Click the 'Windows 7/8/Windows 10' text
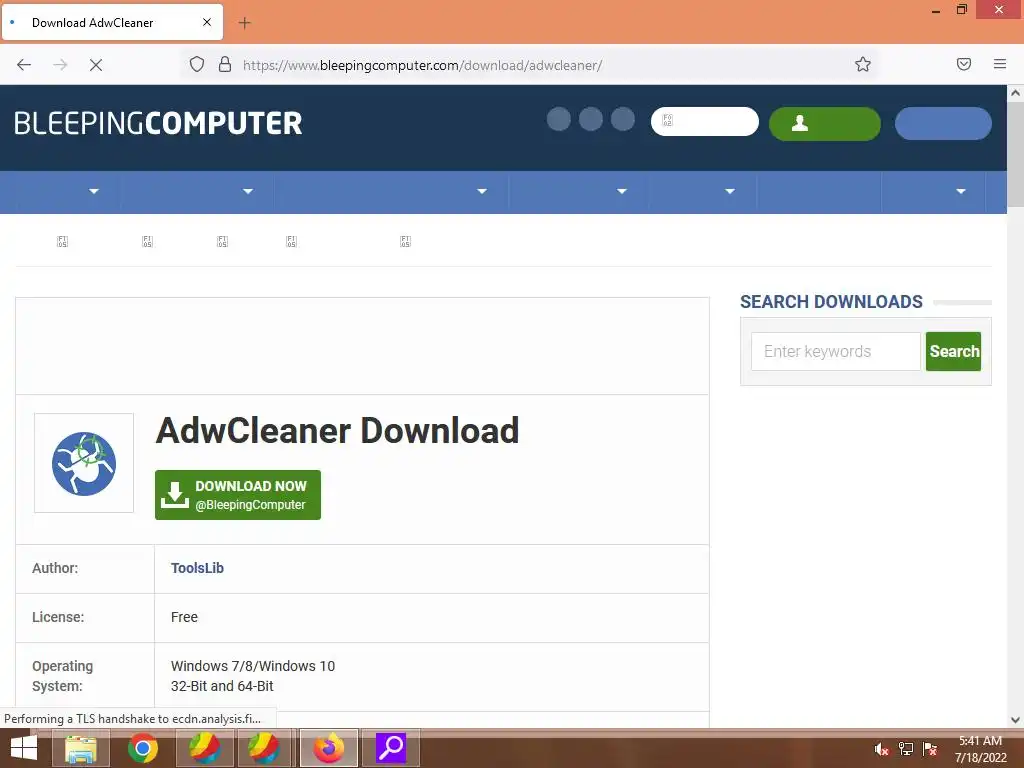This screenshot has width=1024, height=768. click(253, 666)
